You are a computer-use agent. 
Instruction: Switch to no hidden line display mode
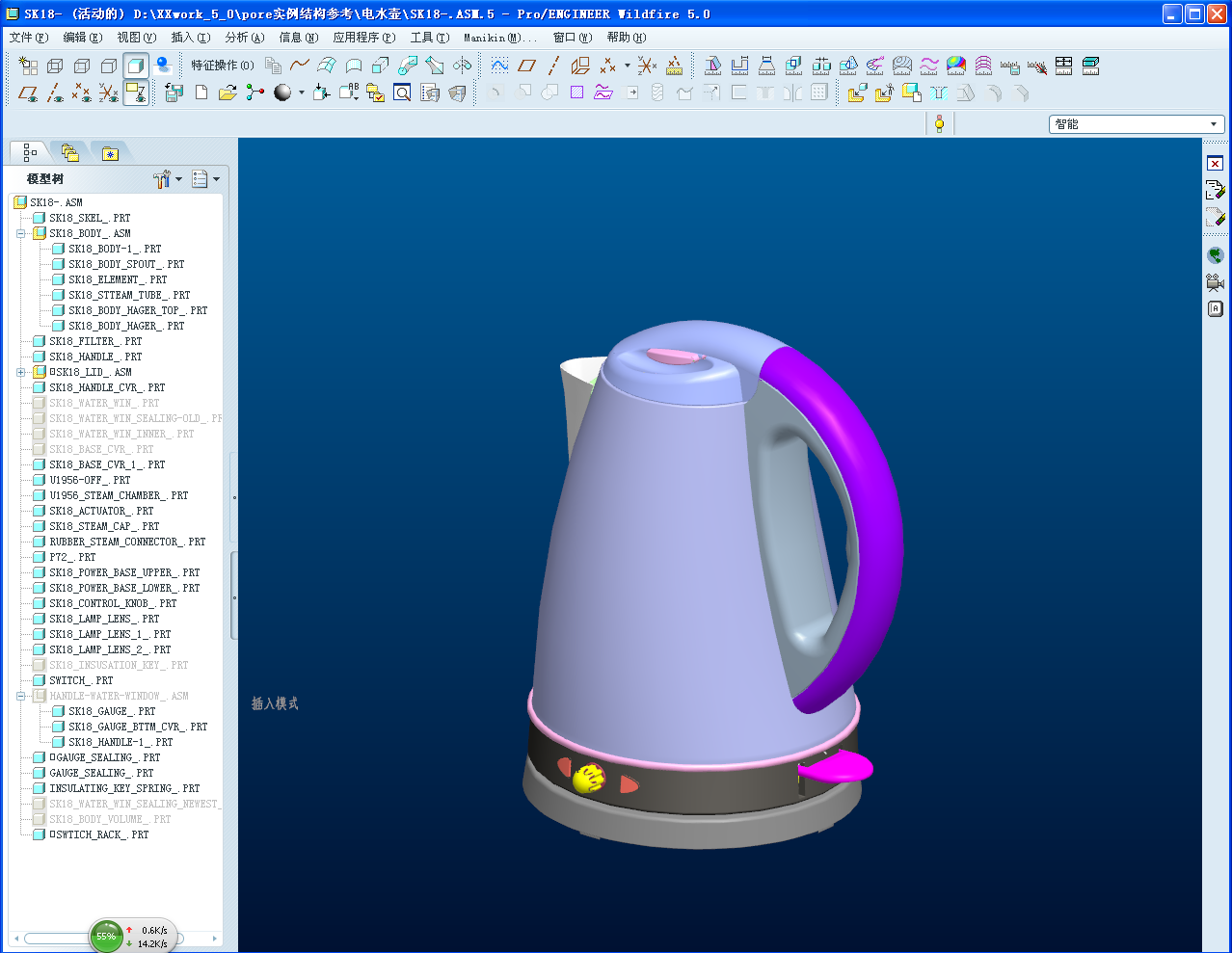[x=109, y=66]
